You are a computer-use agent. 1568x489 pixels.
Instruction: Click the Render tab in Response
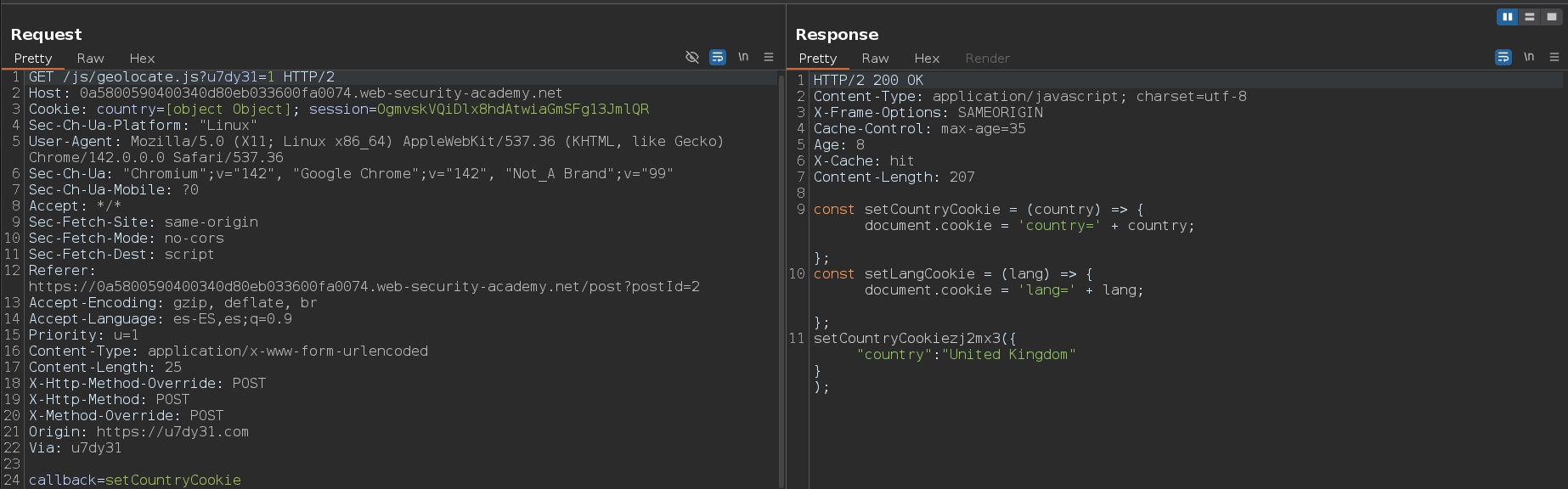987,59
